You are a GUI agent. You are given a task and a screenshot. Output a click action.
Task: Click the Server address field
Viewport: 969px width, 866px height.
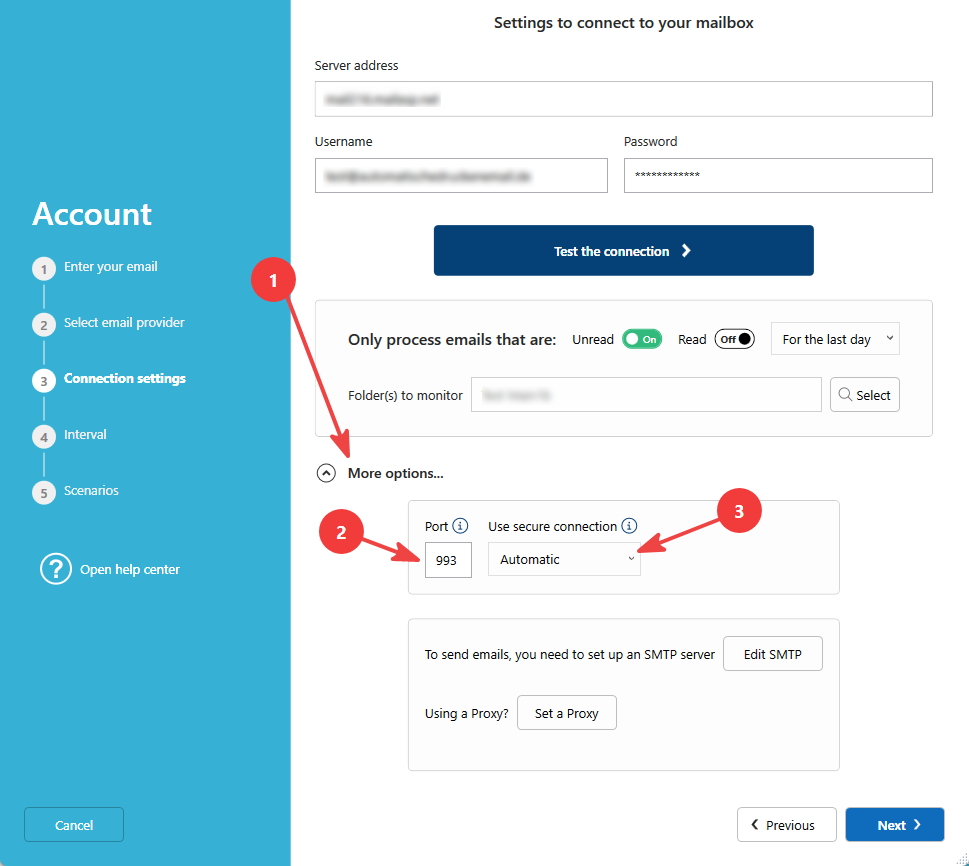[x=624, y=99]
